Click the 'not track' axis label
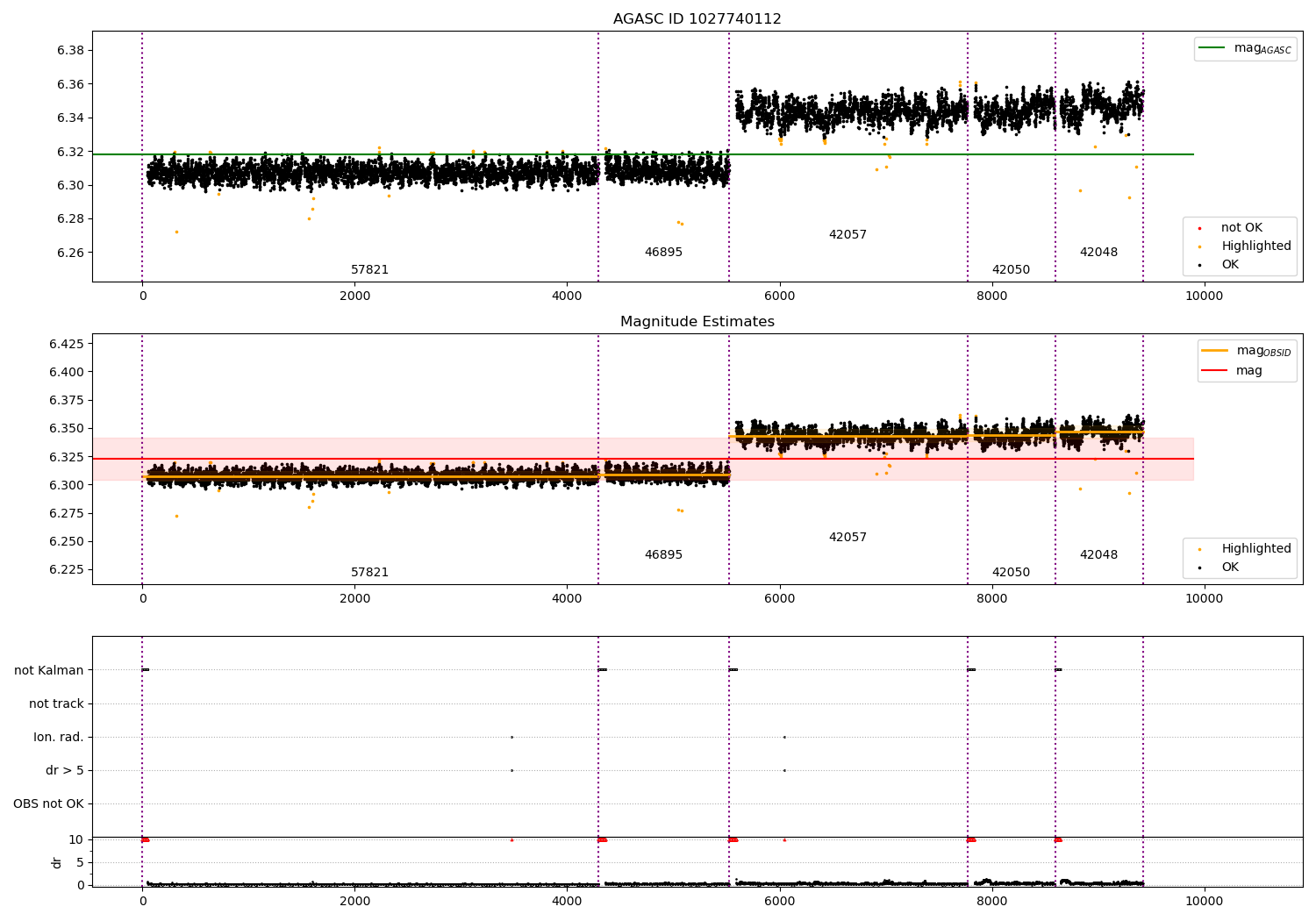Viewport: 1316px width, 921px height. [x=56, y=703]
